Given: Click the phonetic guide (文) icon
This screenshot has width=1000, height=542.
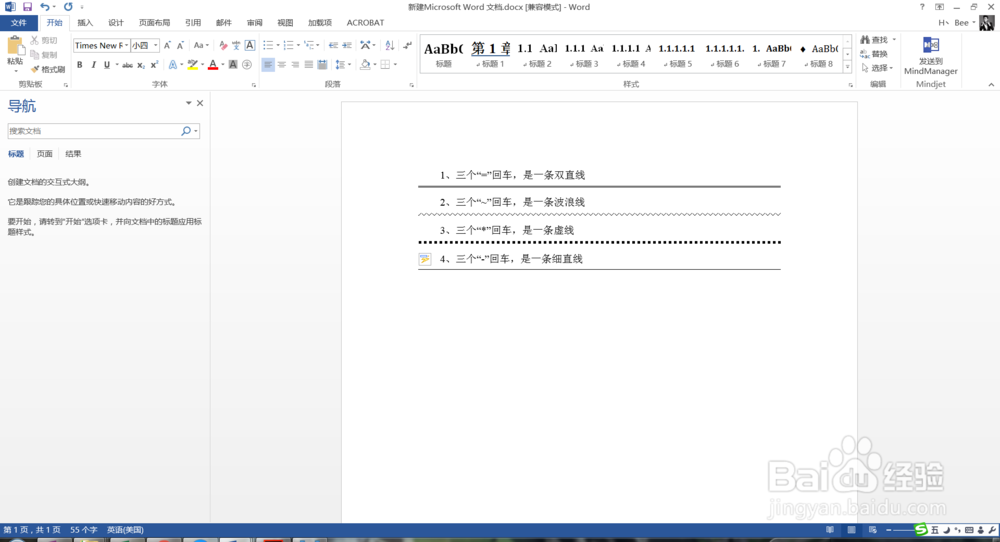Looking at the screenshot, I should (236, 45).
